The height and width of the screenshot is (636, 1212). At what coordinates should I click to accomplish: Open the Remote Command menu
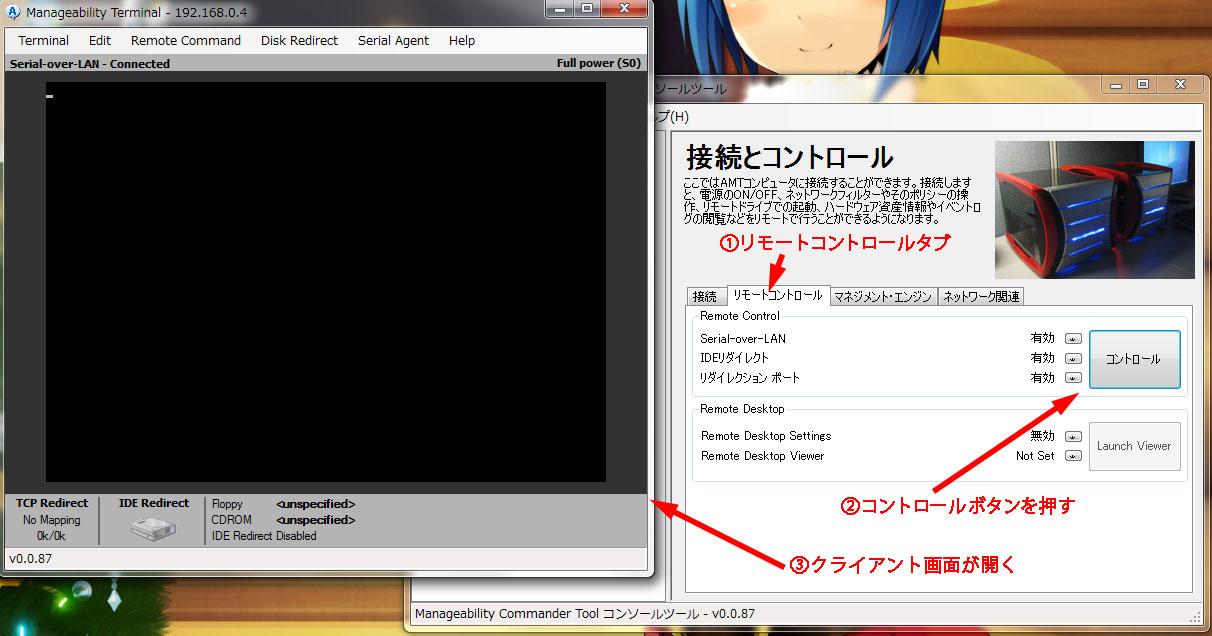coord(186,41)
